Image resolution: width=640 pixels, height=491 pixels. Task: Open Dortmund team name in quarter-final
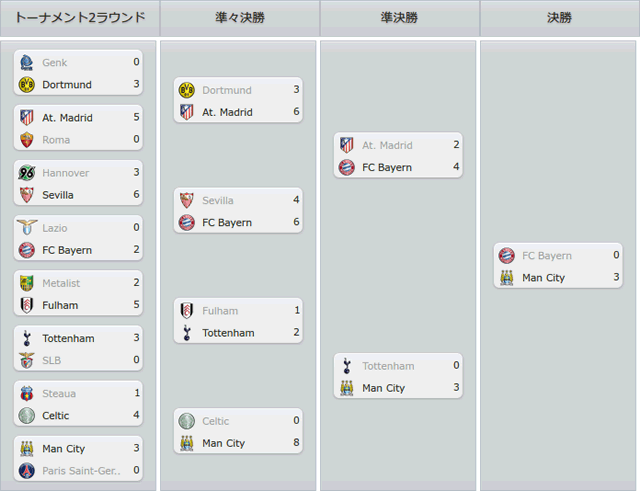point(227,90)
